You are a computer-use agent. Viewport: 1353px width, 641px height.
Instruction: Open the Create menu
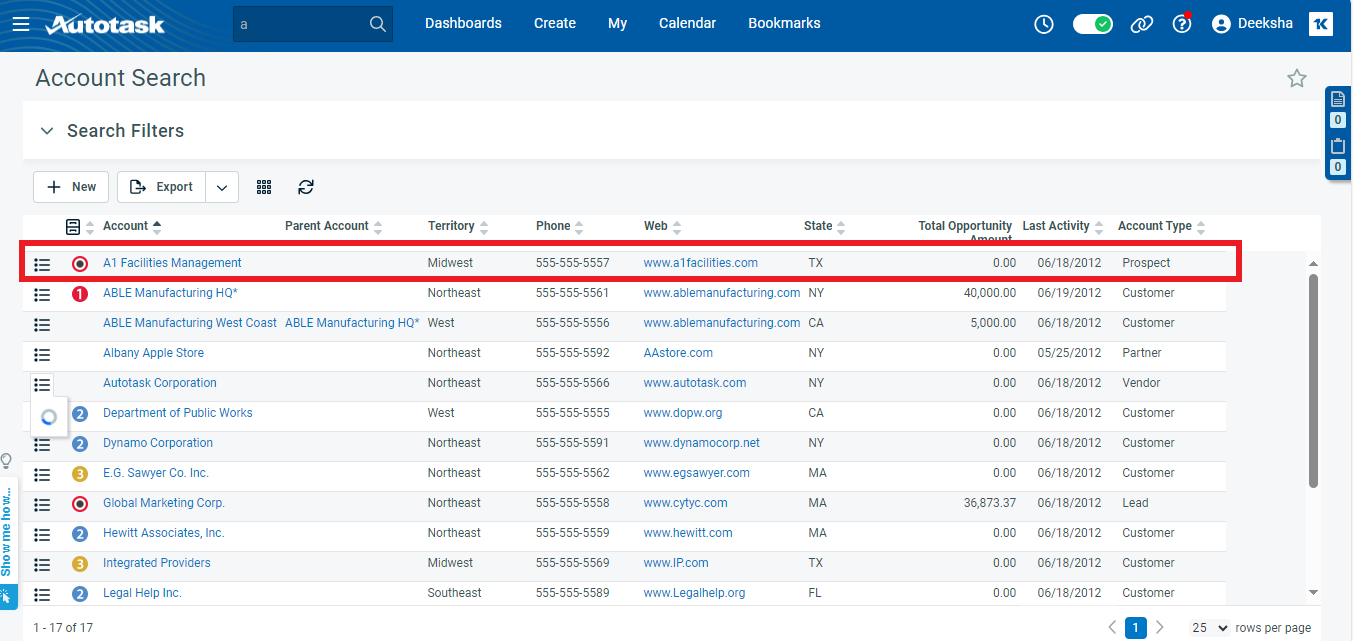[x=555, y=24]
